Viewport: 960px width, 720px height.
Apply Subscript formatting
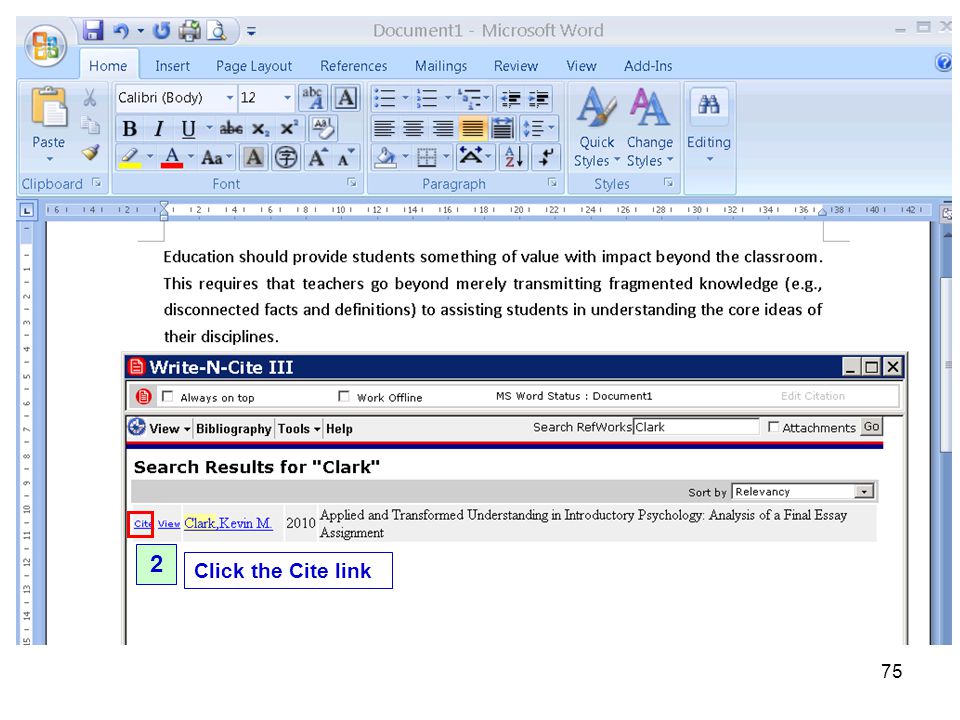point(260,129)
